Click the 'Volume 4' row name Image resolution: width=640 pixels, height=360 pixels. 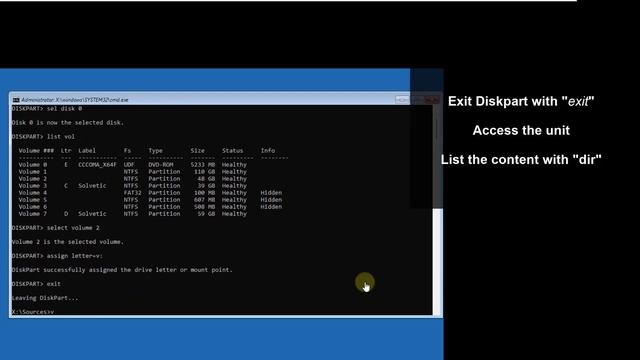coord(33,193)
